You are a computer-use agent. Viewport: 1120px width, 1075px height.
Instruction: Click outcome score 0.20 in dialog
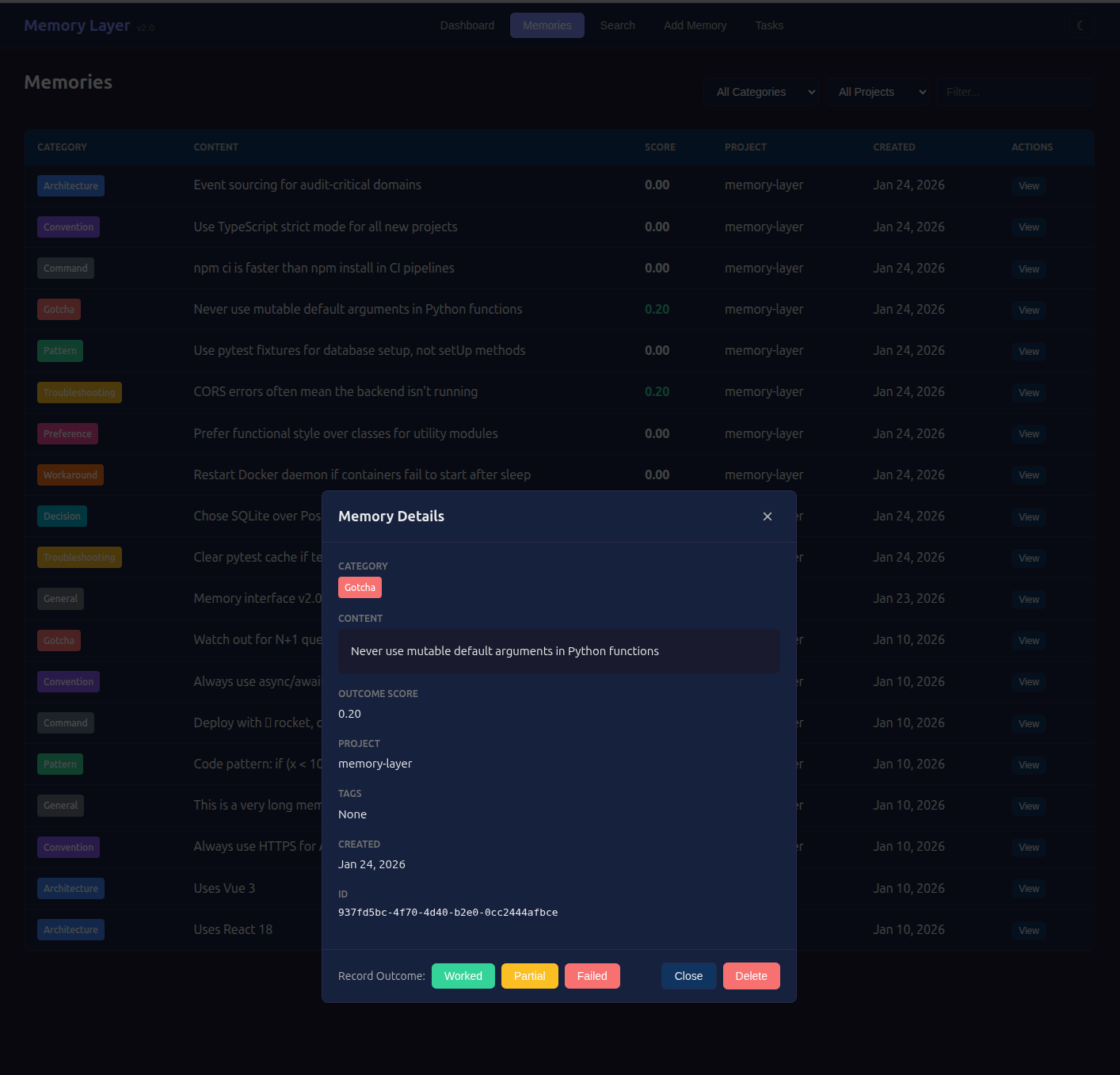tap(349, 714)
